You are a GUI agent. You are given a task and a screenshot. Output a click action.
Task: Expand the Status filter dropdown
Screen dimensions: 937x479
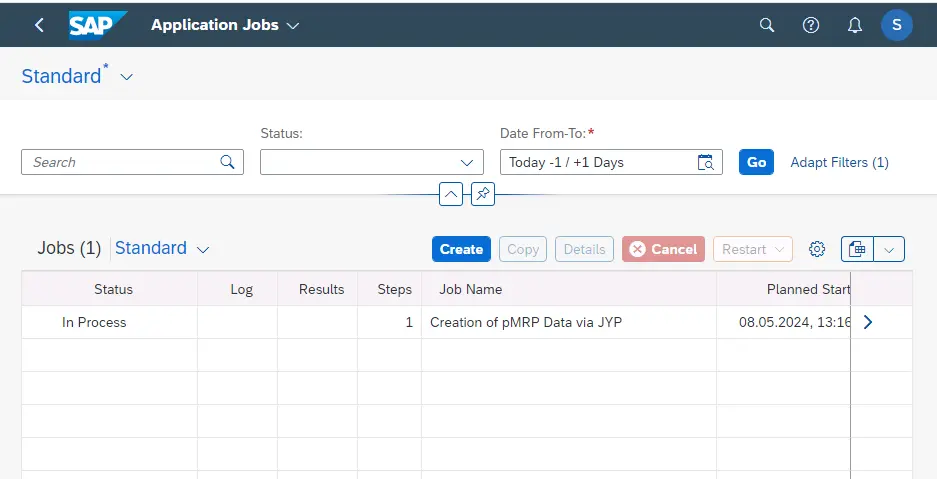coord(467,162)
